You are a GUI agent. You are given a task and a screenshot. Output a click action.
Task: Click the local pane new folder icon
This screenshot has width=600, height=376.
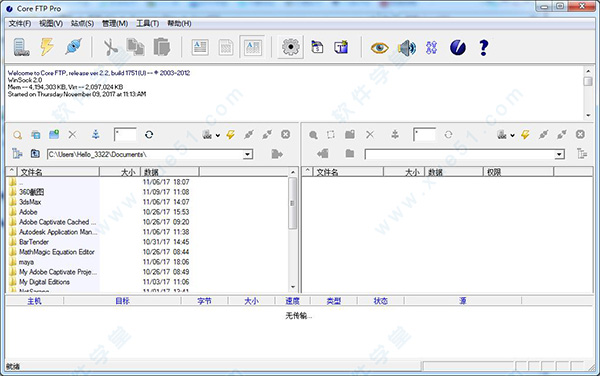(x=54, y=135)
